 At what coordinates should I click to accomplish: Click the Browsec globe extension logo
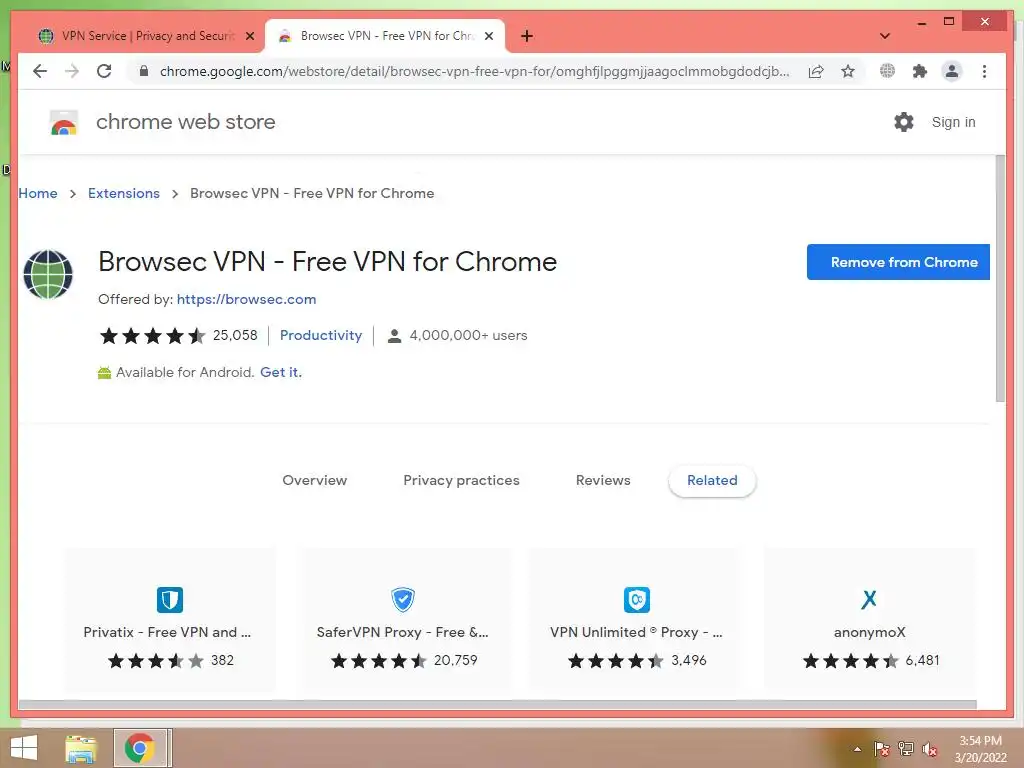click(48, 274)
